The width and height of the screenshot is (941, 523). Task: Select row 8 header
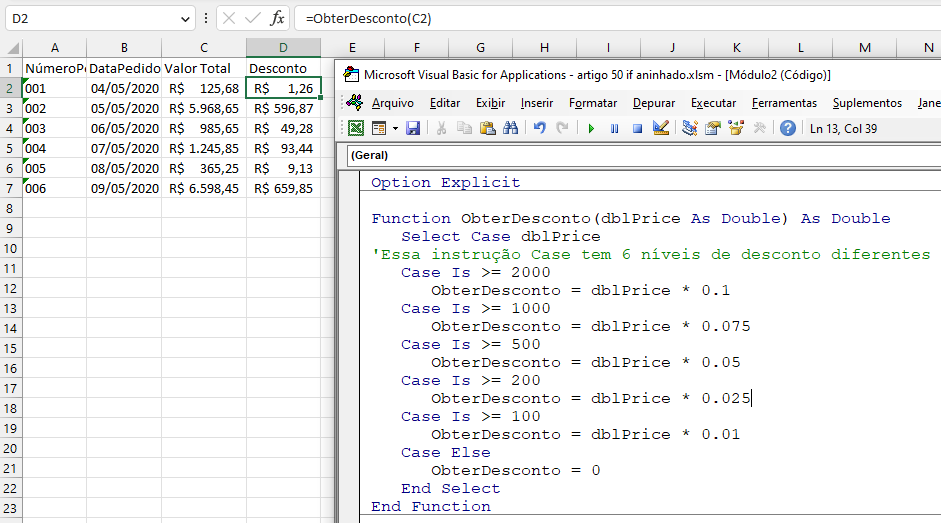click(10, 208)
